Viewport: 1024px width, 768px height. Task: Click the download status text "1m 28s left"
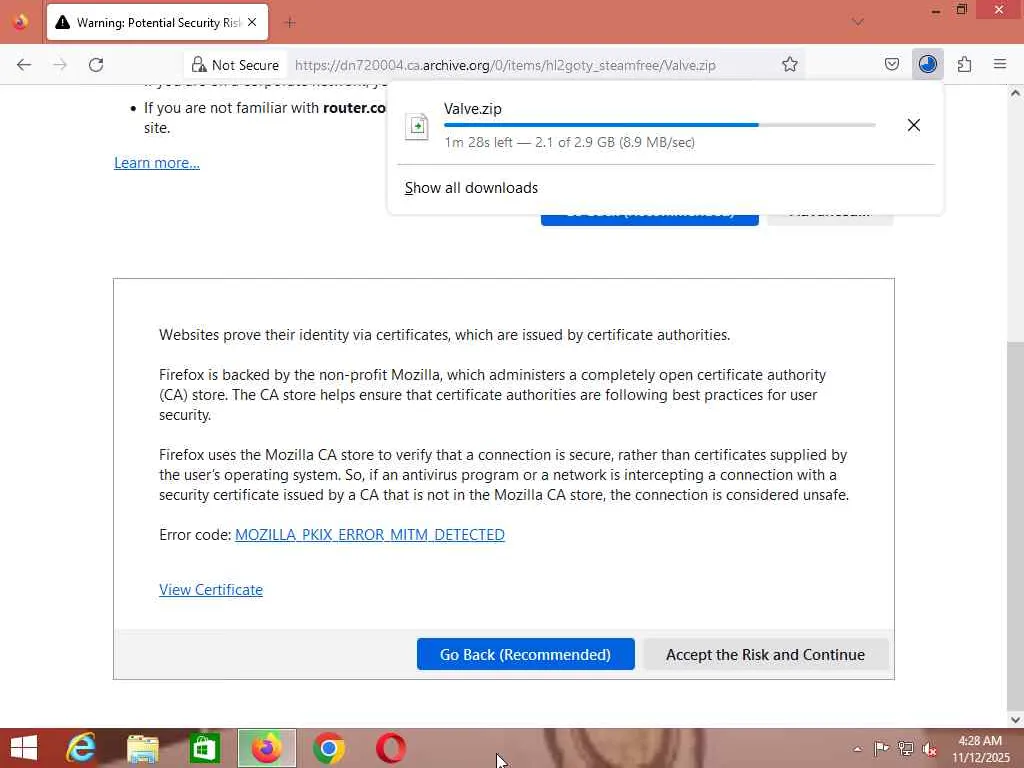[x=479, y=142]
